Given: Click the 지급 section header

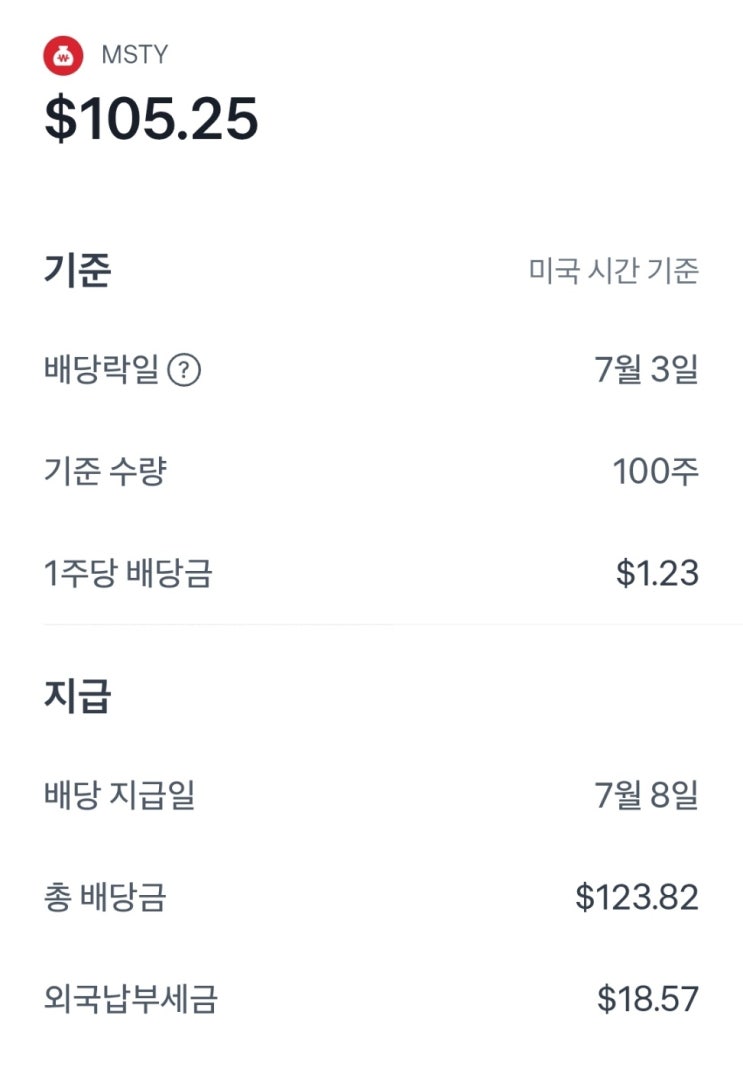Looking at the screenshot, I should click(77, 696).
